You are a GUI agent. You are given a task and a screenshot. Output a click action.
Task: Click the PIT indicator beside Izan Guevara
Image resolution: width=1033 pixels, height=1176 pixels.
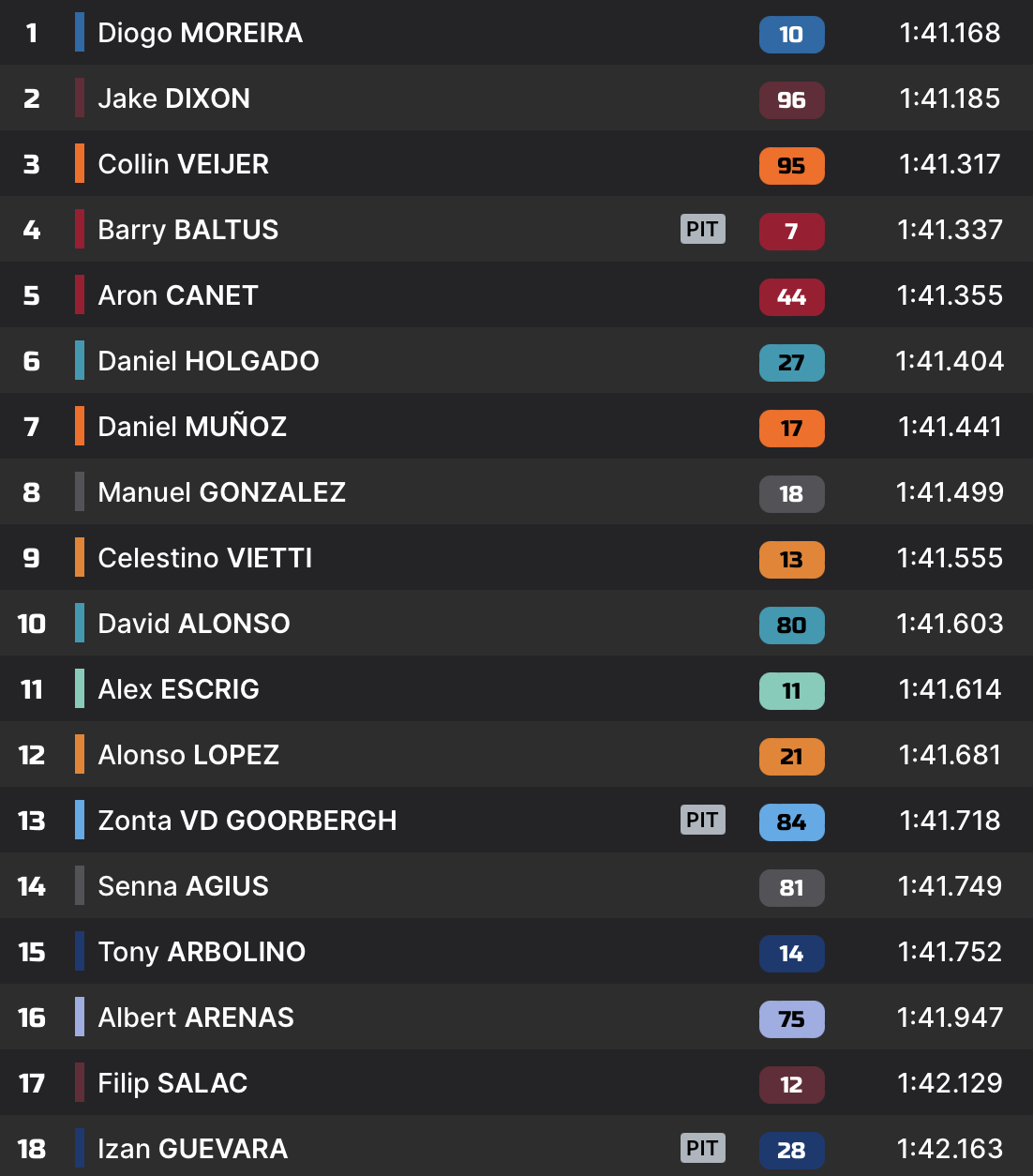(702, 1148)
